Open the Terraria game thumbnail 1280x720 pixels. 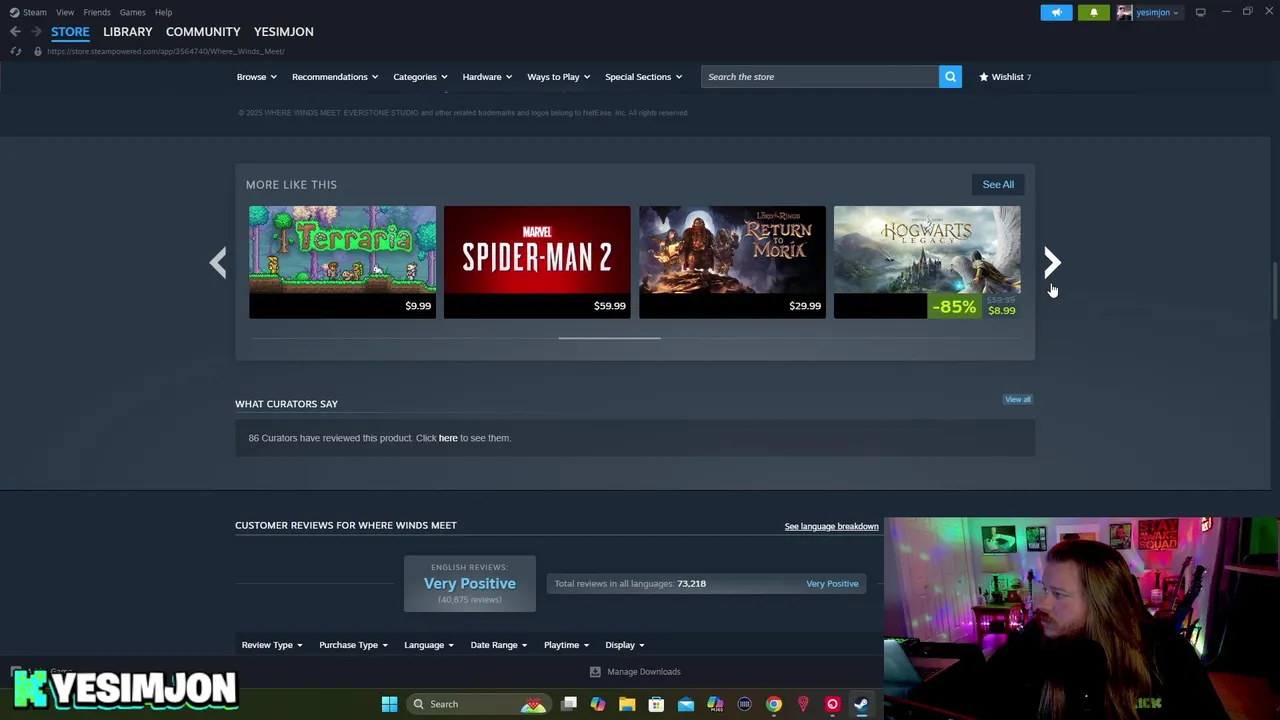tap(342, 262)
